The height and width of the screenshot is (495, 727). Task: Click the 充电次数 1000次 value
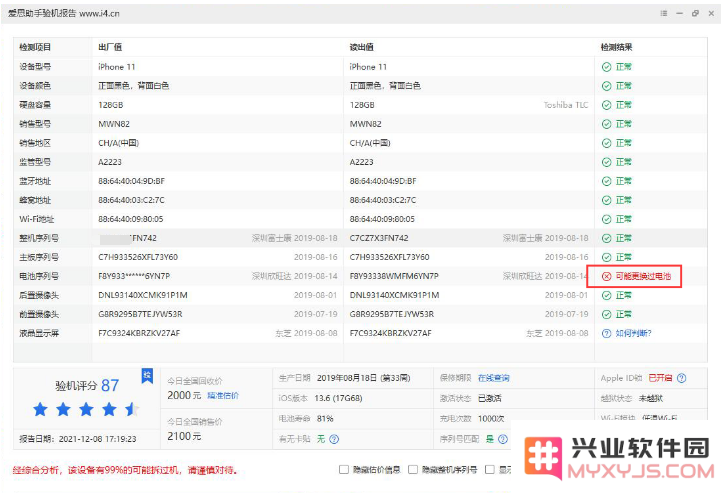point(491,419)
